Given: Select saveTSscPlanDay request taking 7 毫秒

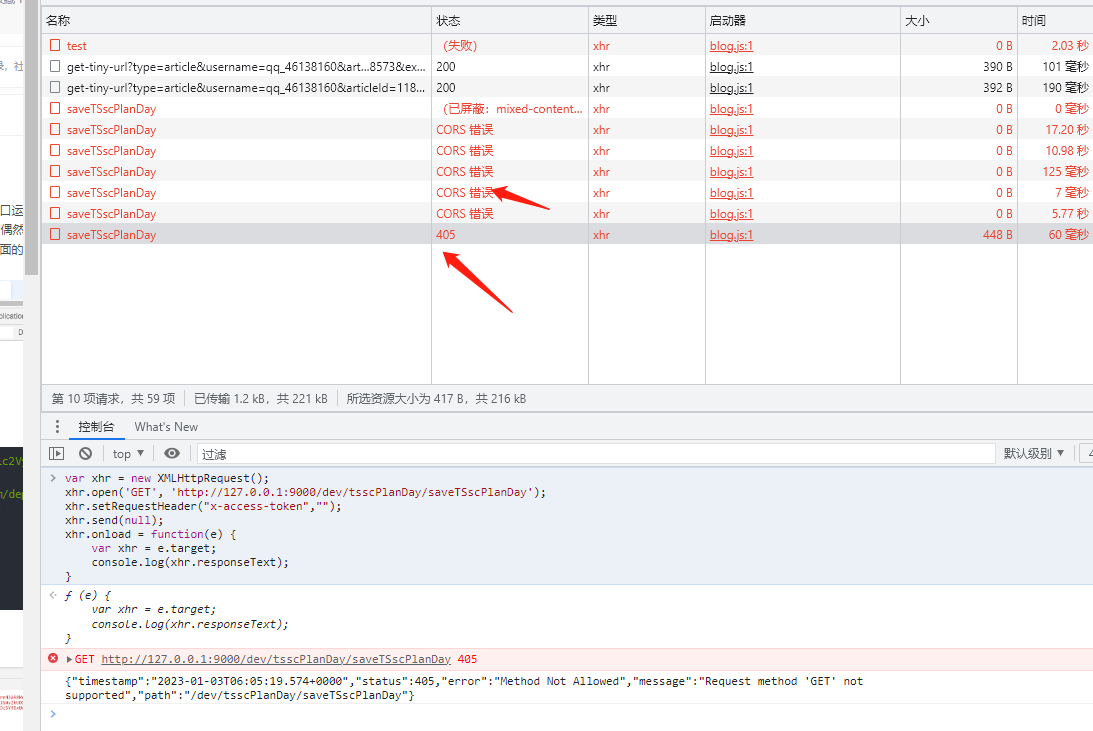Looking at the screenshot, I should point(567,192).
